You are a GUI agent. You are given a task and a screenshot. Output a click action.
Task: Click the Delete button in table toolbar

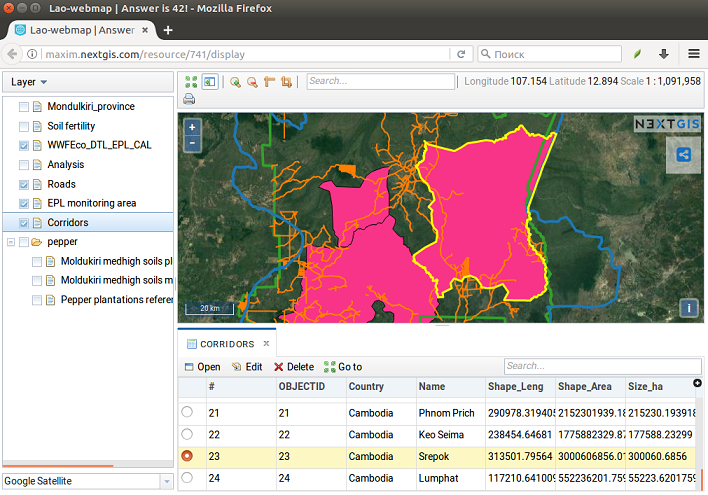click(x=294, y=367)
